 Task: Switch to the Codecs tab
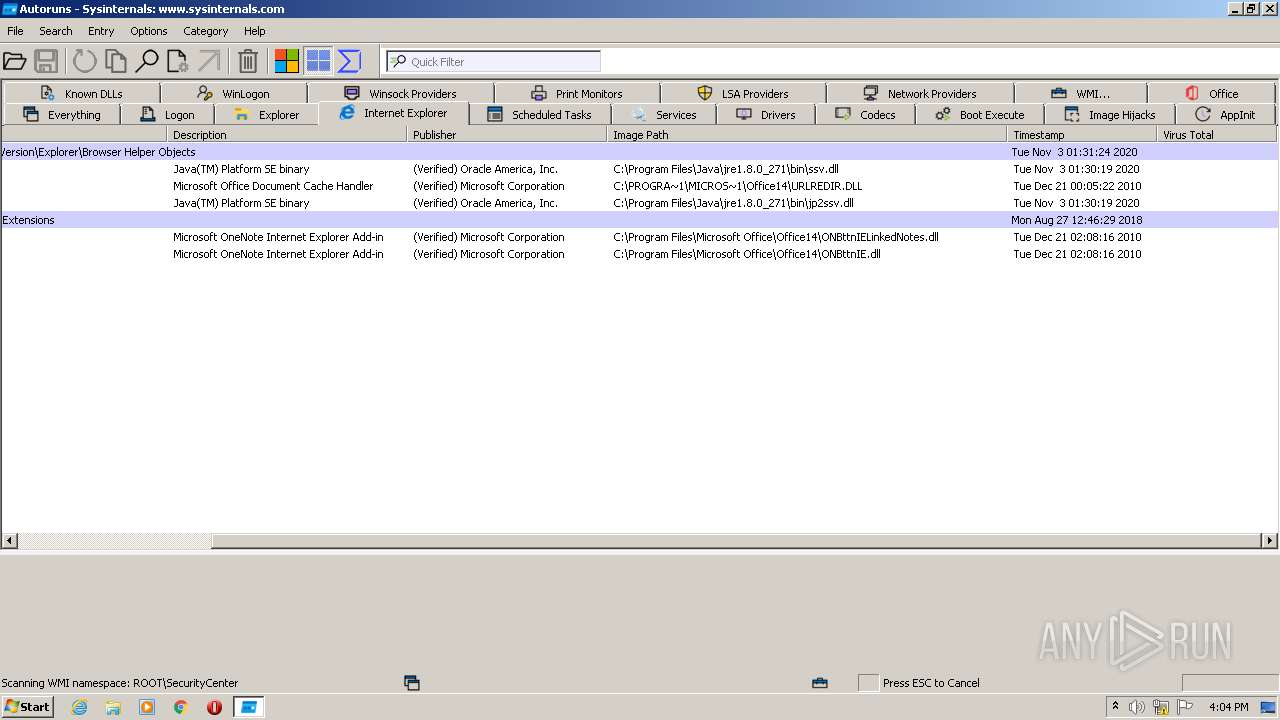tap(866, 114)
